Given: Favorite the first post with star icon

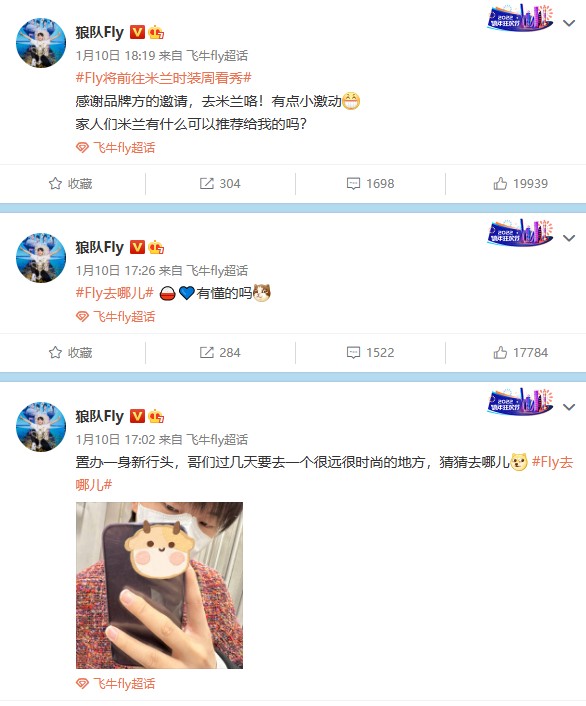Looking at the screenshot, I should point(70,184).
